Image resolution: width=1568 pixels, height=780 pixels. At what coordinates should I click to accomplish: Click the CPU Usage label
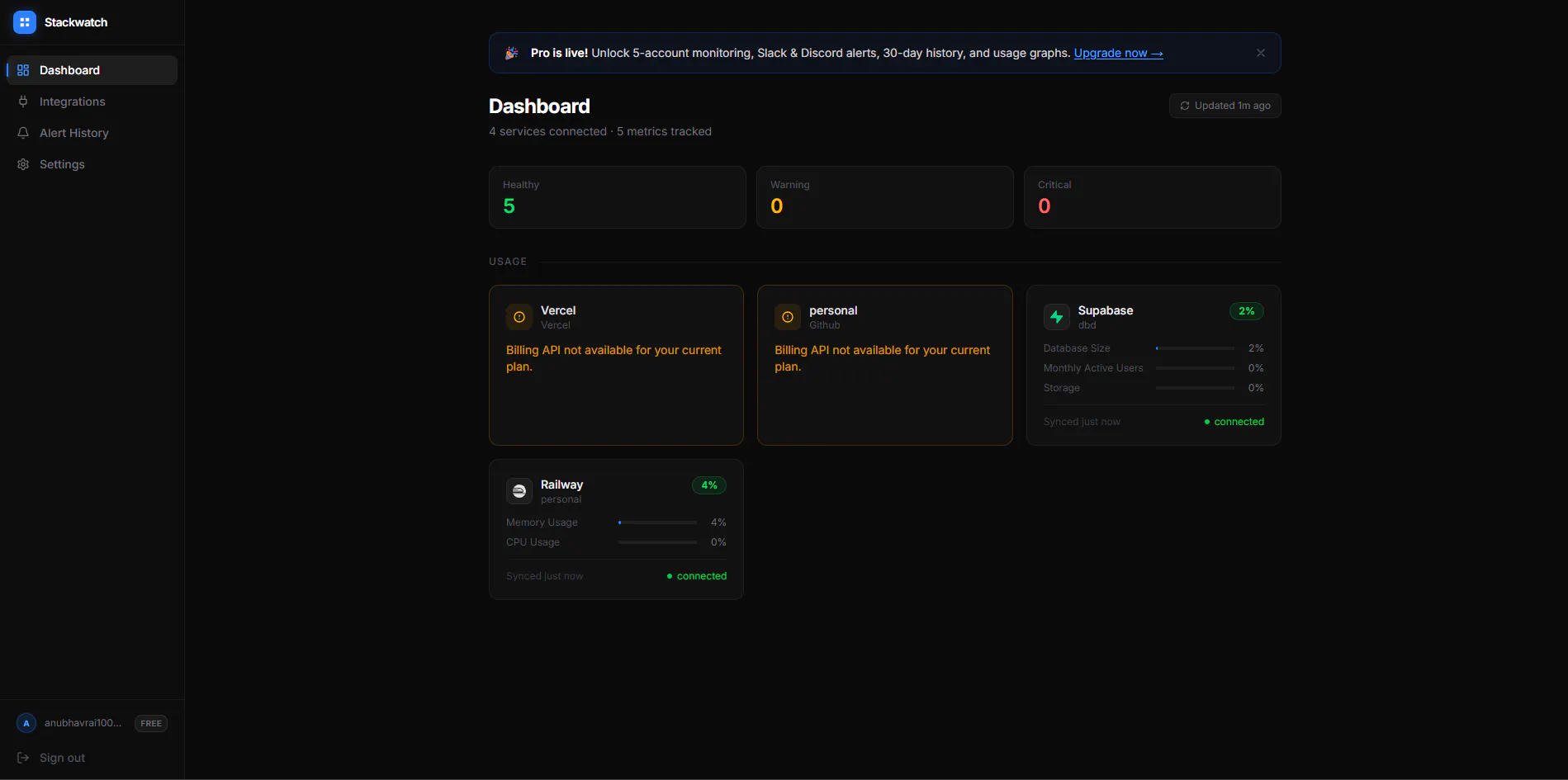[533, 542]
